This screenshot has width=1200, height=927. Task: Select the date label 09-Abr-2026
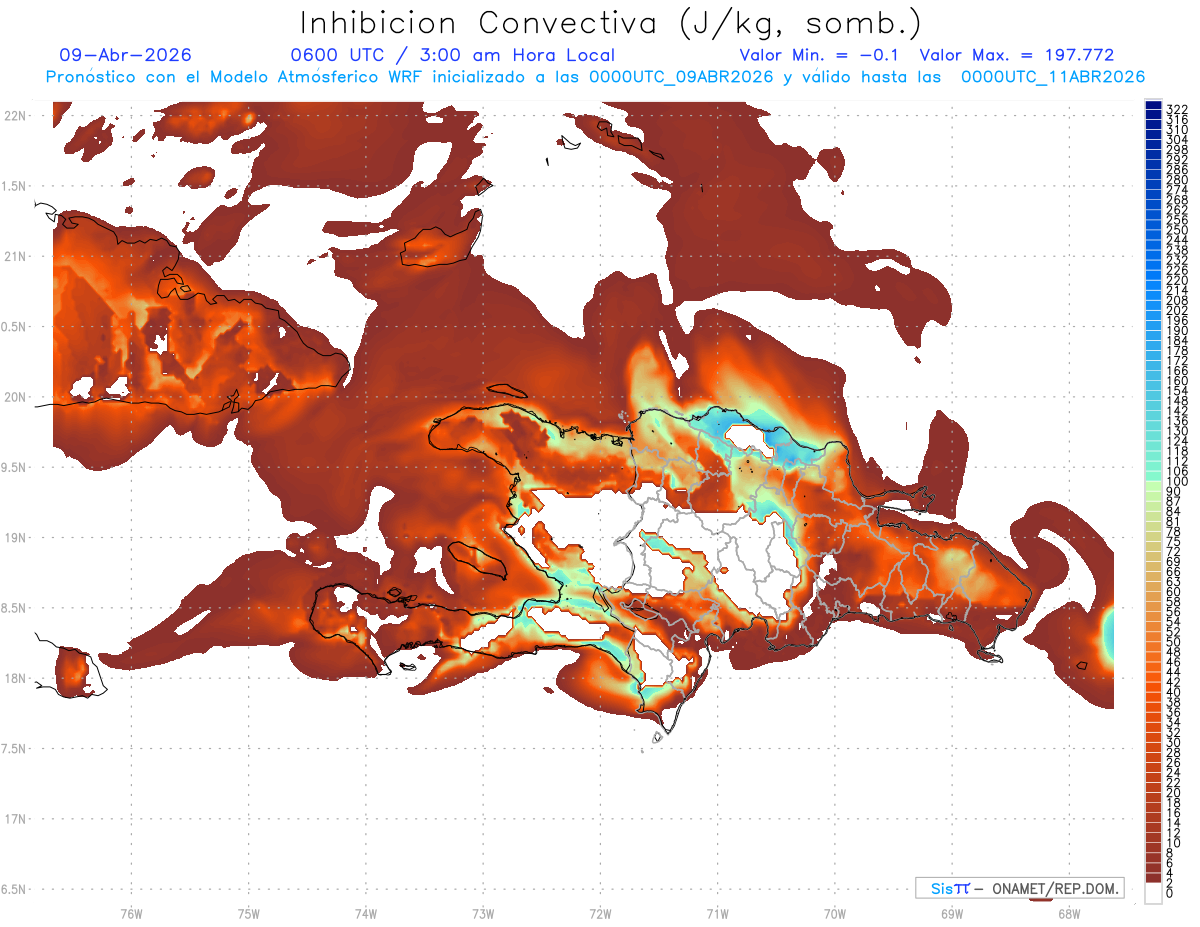pyautogui.click(x=126, y=55)
